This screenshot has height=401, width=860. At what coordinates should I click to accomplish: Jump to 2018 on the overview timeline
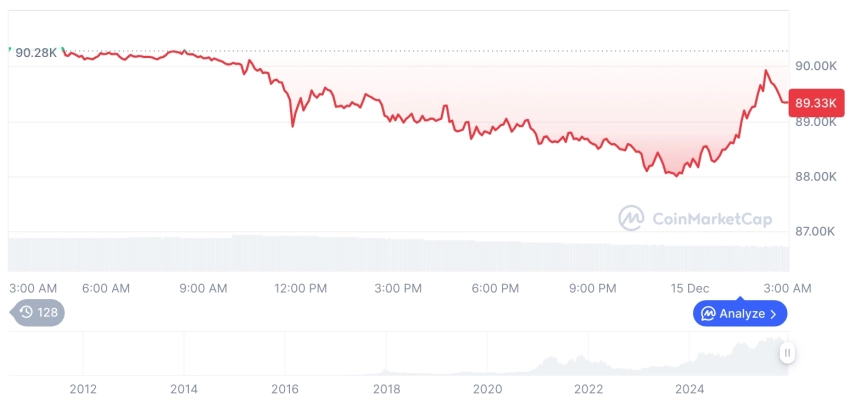(386, 389)
